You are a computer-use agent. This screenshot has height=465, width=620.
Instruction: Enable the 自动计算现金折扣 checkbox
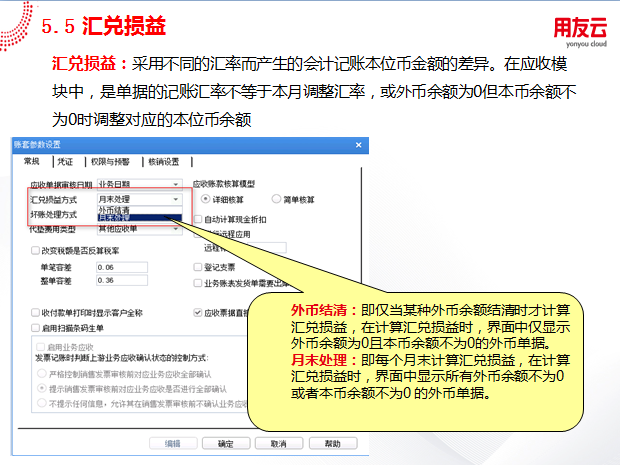coord(197,219)
